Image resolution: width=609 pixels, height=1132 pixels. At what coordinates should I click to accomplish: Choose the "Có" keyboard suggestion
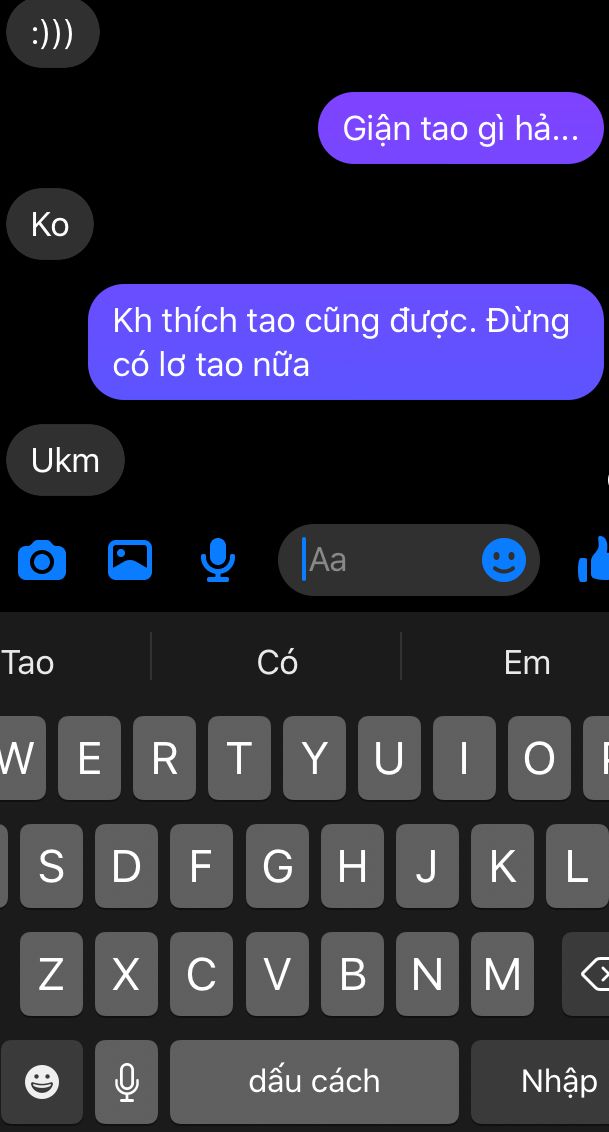click(277, 662)
